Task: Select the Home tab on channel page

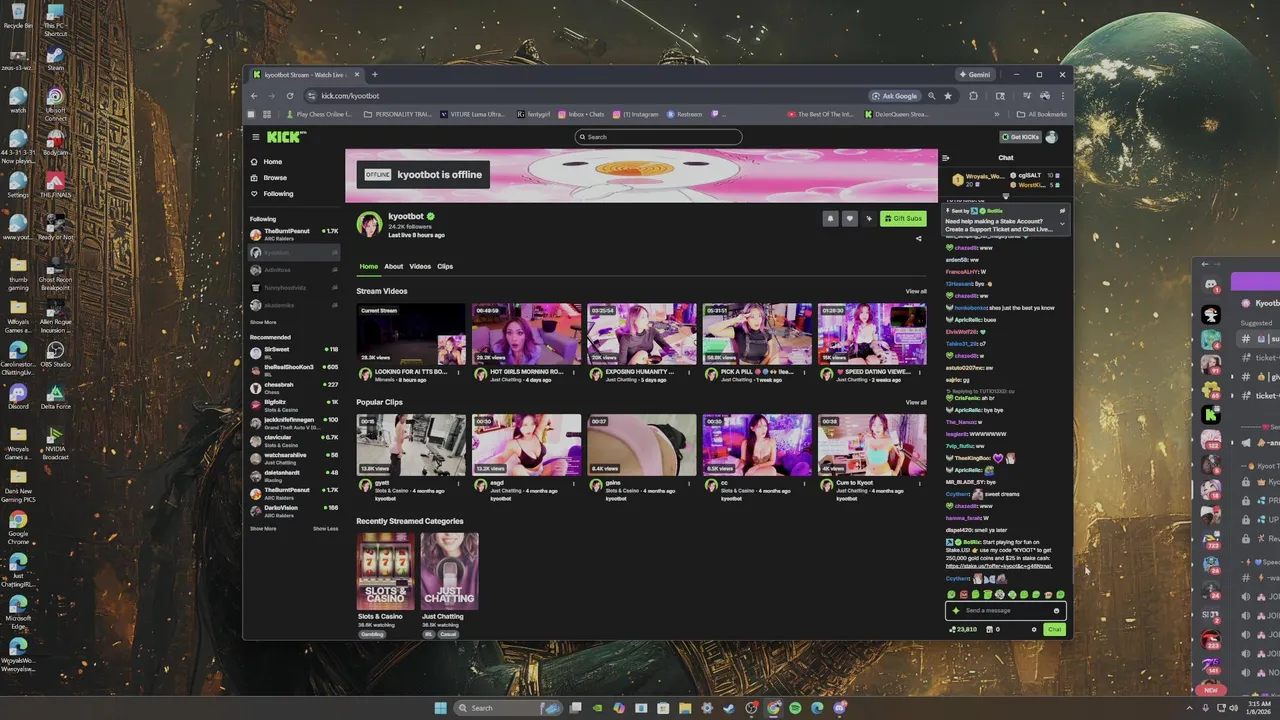Action: click(x=369, y=266)
